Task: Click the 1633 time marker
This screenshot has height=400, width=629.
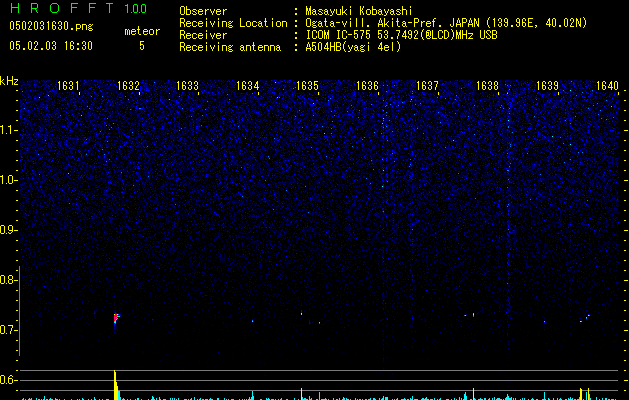Action: (x=188, y=86)
